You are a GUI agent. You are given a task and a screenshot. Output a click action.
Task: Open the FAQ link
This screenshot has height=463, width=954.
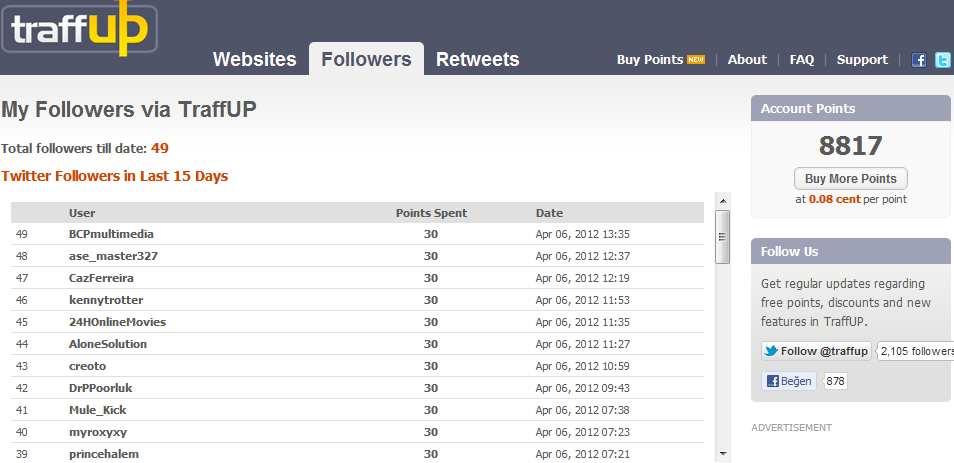[802, 60]
